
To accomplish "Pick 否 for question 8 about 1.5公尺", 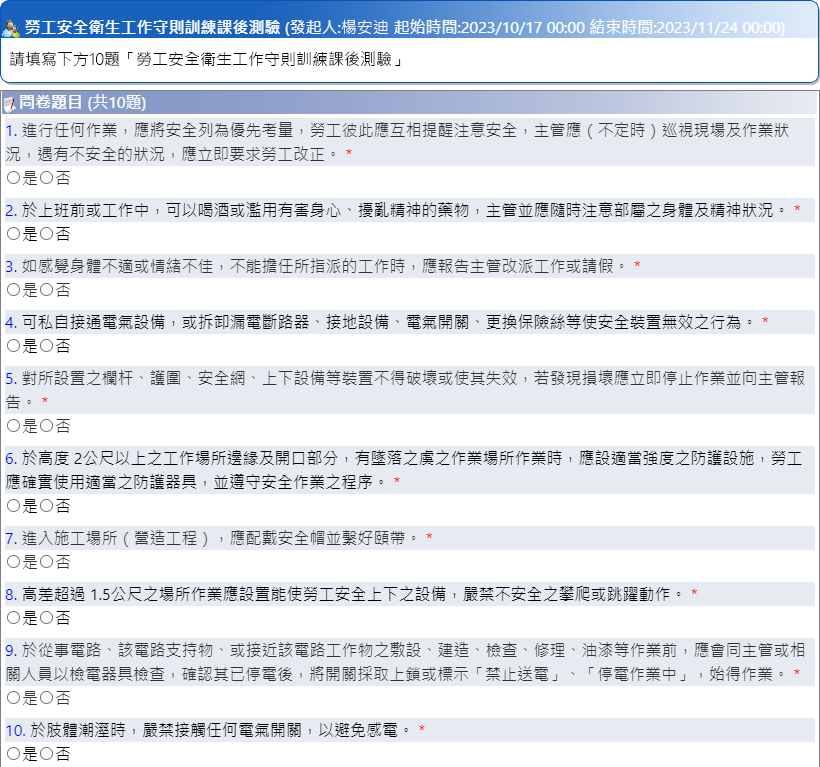I will 47,618.
